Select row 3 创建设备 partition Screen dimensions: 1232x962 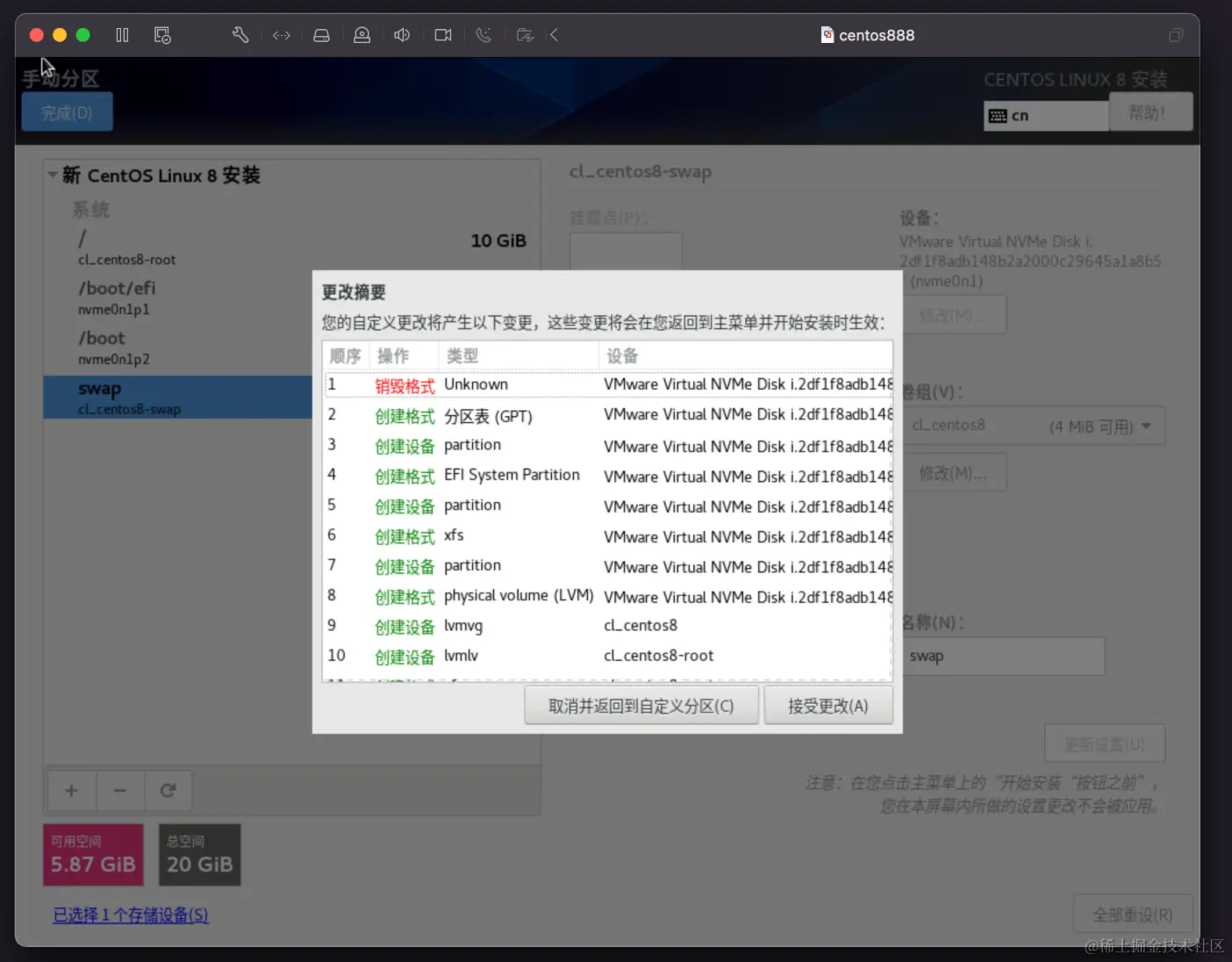(608, 445)
